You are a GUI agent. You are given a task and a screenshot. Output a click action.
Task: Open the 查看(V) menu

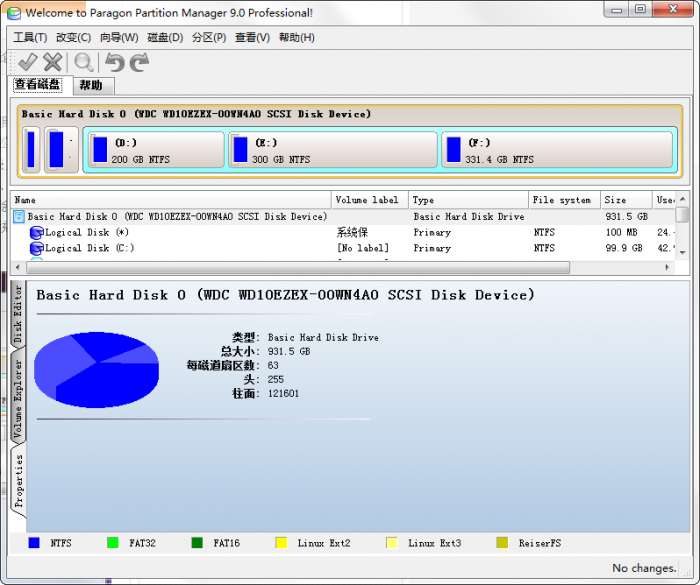[x=252, y=38]
